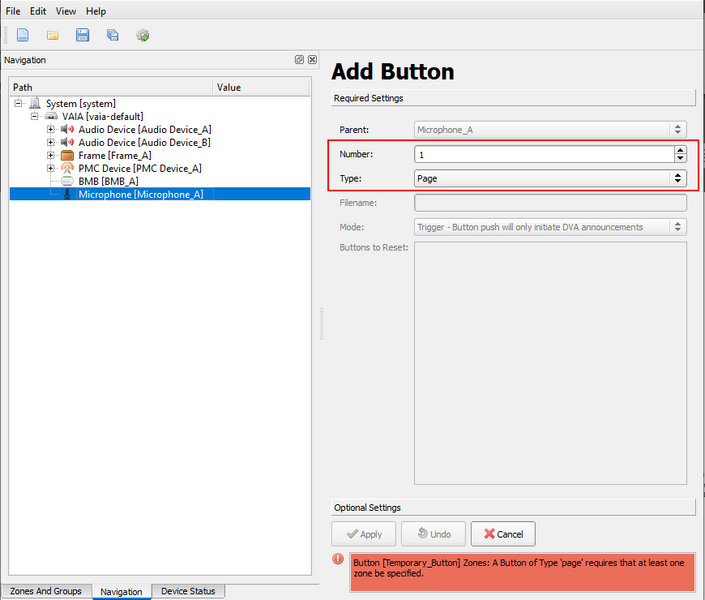The image size is (705, 600).
Task: Expand the Frame [Frame_A] tree node
Action: coord(51,155)
